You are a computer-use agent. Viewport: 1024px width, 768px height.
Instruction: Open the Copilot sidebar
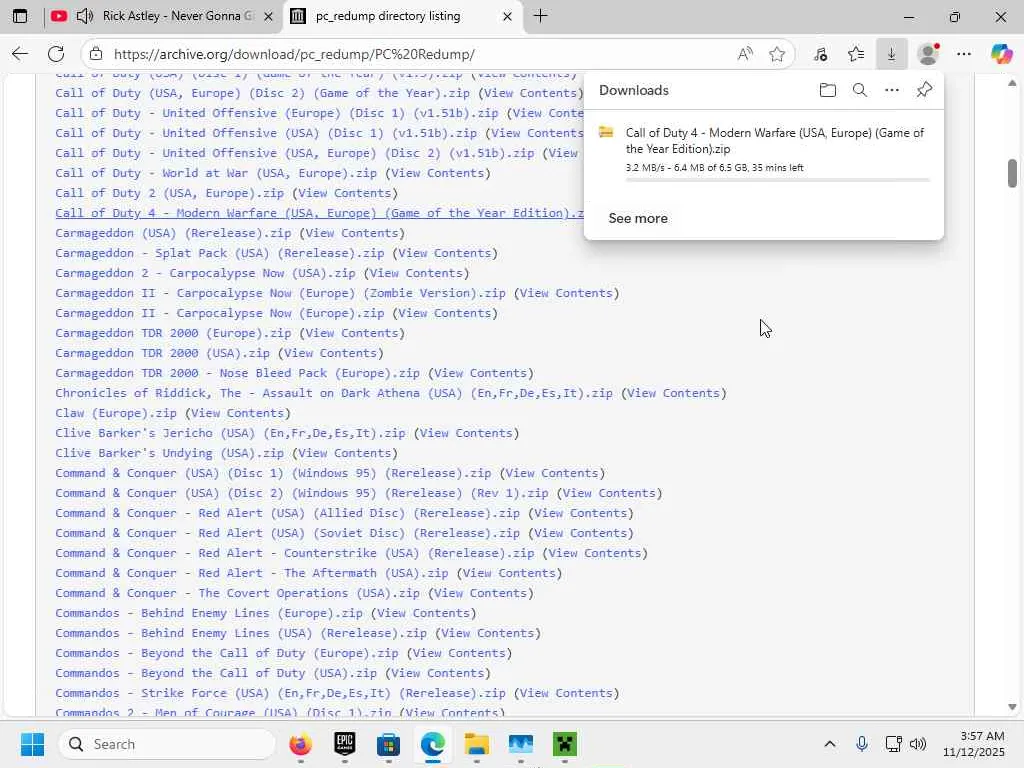pos(1000,54)
